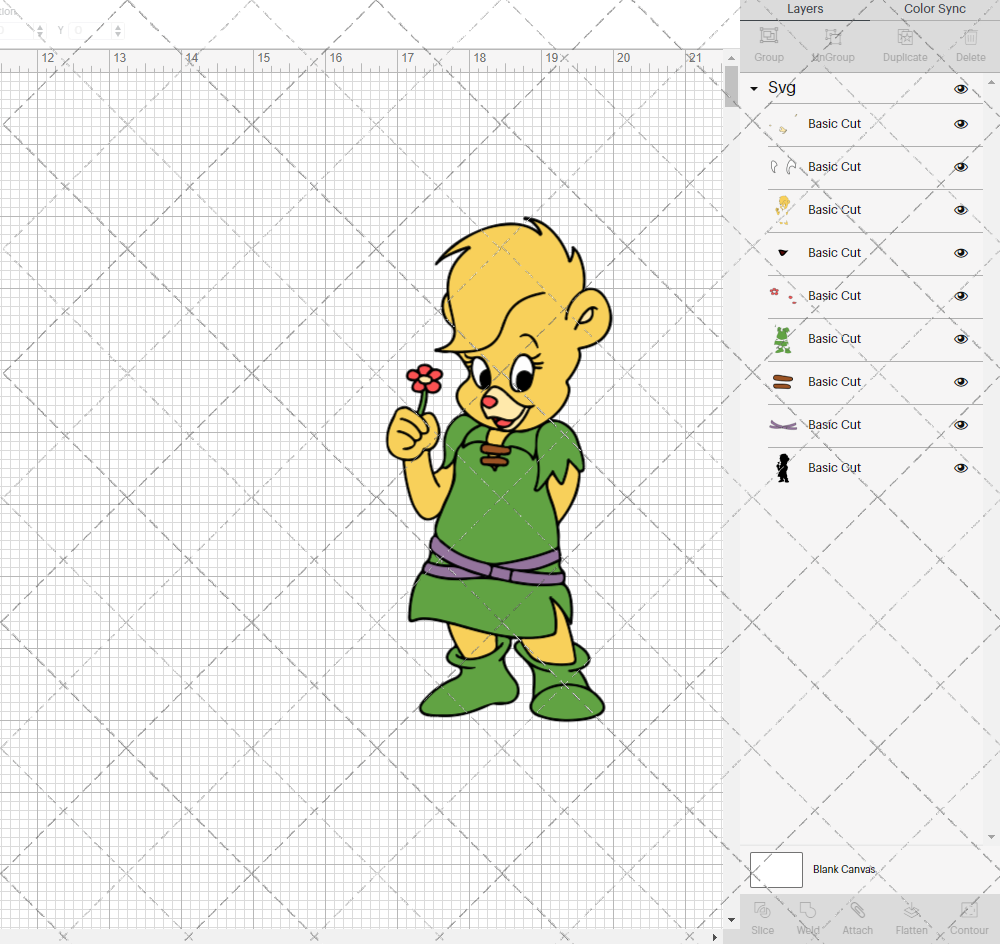Hide the red flower layer
The image size is (1000, 944).
pos(961,296)
